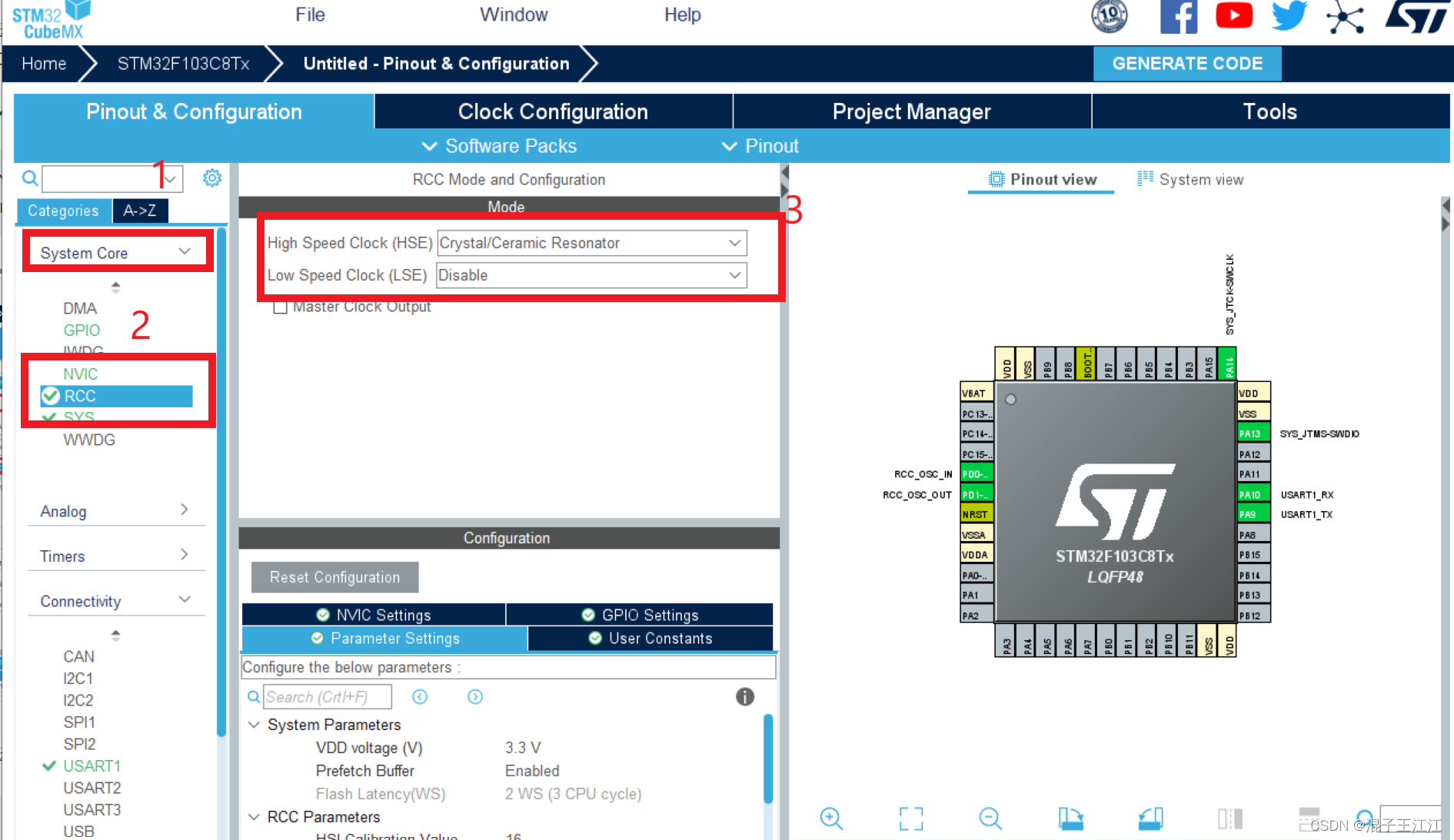Click the peripheral search magnifier icon
The height and width of the screenshot is (840, 1454).
coord(30,178)
